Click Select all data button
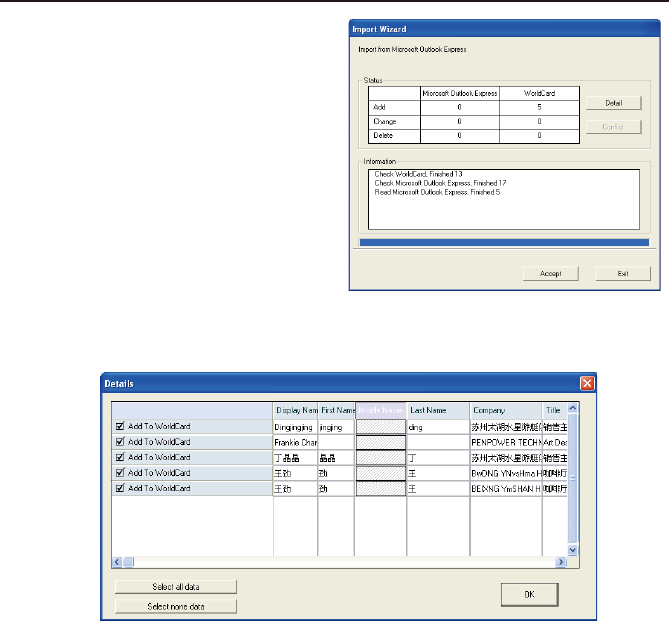This screenshot has width=669, height=621. [176, 587]
